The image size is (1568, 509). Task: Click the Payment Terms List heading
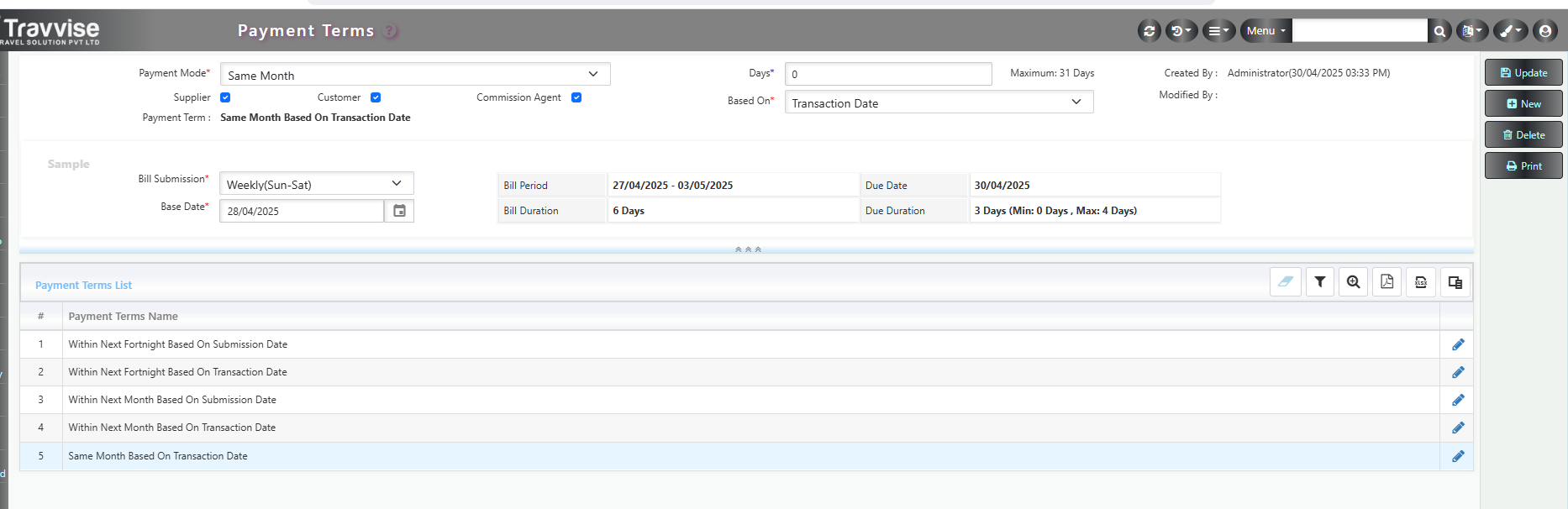click(83, 286)
